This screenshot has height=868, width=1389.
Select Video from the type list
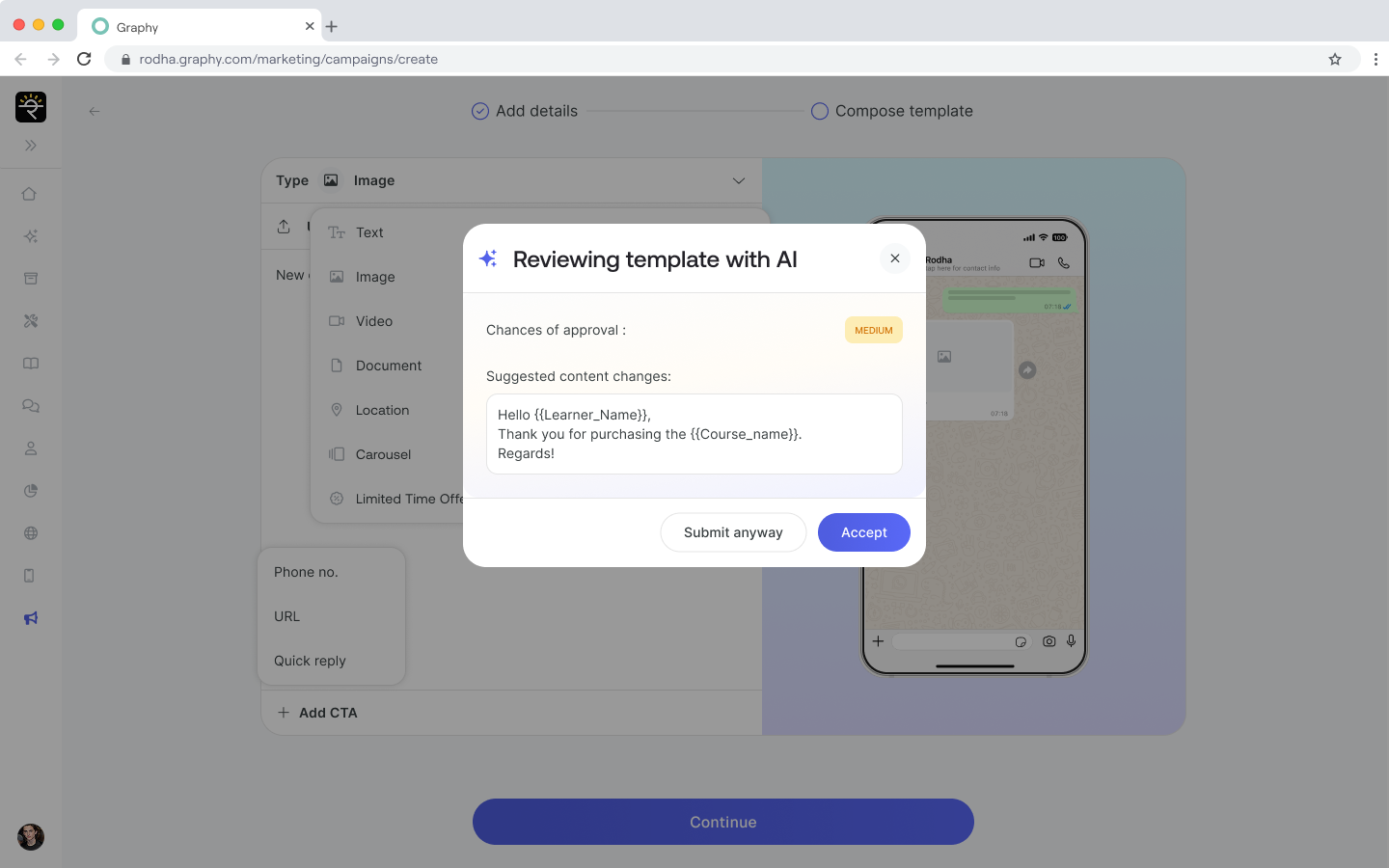tap(373, 321)
